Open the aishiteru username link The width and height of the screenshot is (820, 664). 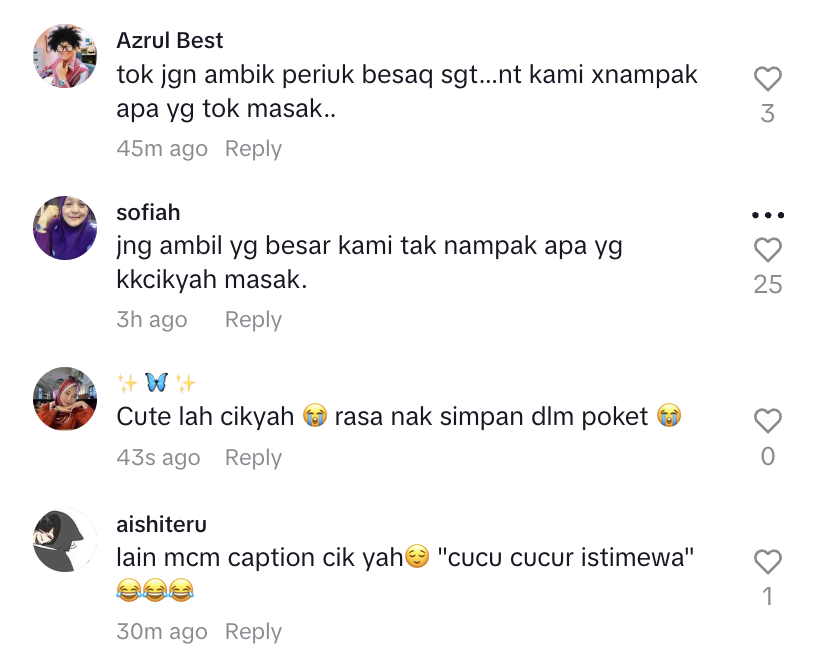[161, 524]
